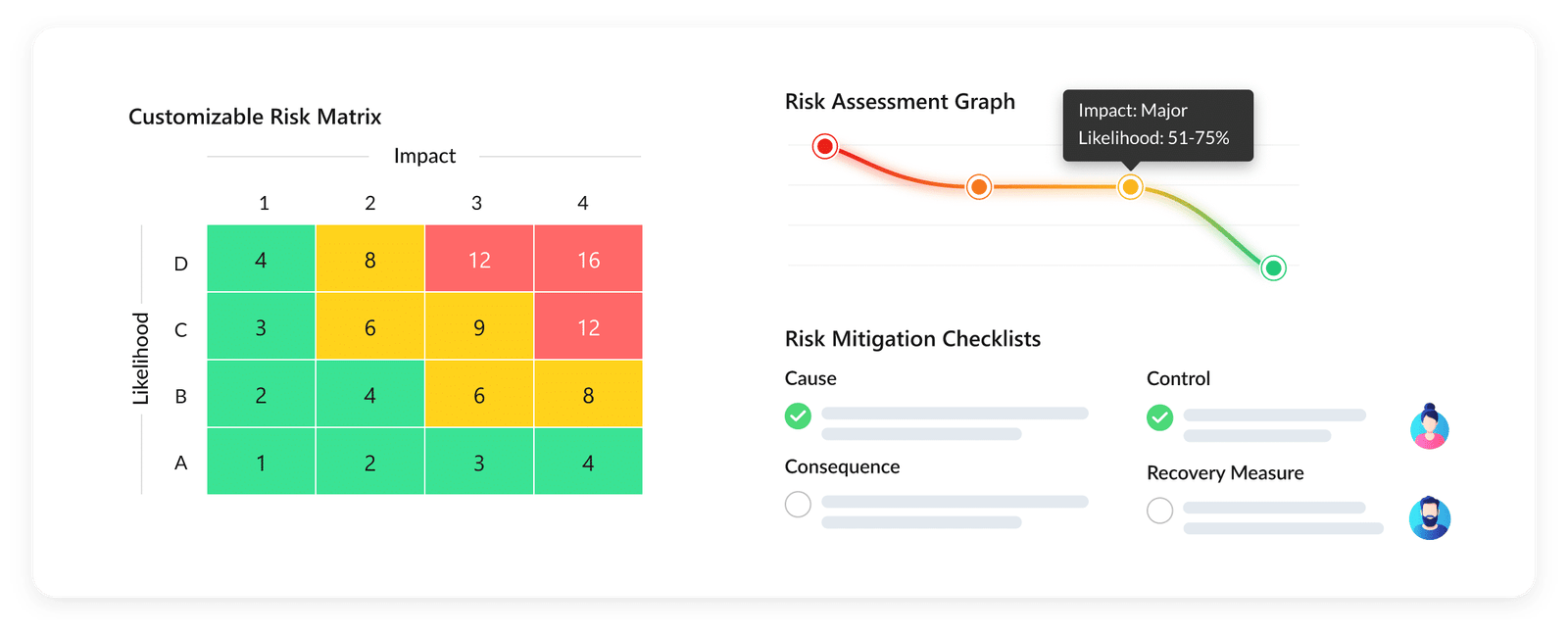
Task: Check the empty circle under Consequence
Action: click(798, 505)
